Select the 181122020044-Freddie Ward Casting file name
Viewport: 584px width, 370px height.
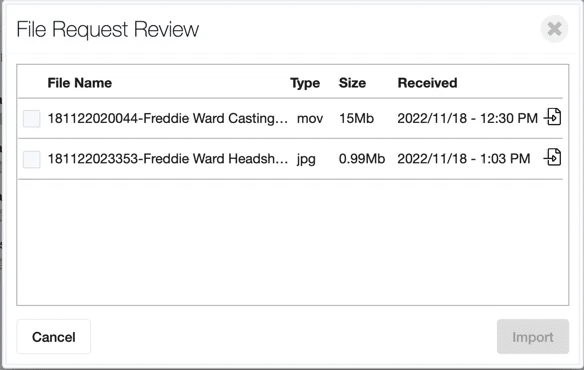[x=168, y=118]
